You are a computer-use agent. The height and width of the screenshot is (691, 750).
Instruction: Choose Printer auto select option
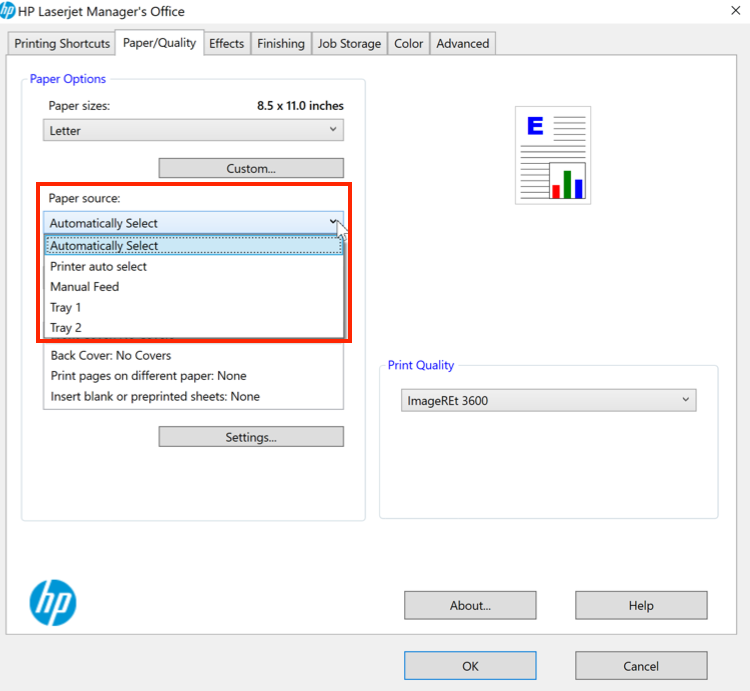(x=194, y=266)
